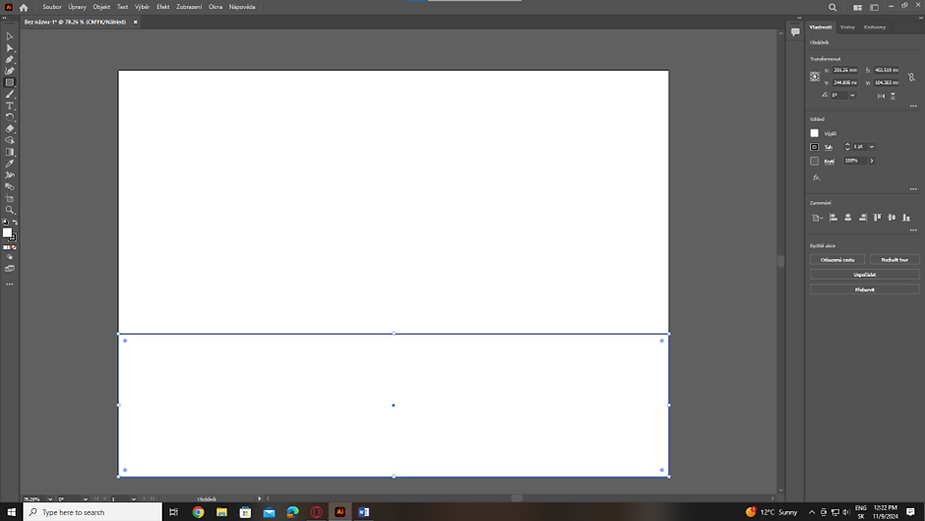Activate the Zoom tool in the toolbar
925x521 pixels.
tap(10, 210)
